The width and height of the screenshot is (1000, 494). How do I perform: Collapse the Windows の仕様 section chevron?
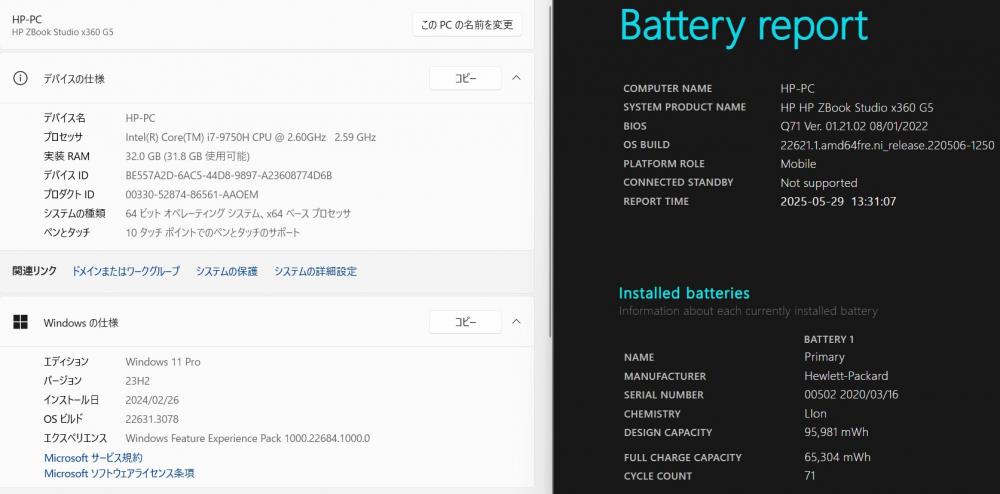pyautogui.click(x=517, y=321)
